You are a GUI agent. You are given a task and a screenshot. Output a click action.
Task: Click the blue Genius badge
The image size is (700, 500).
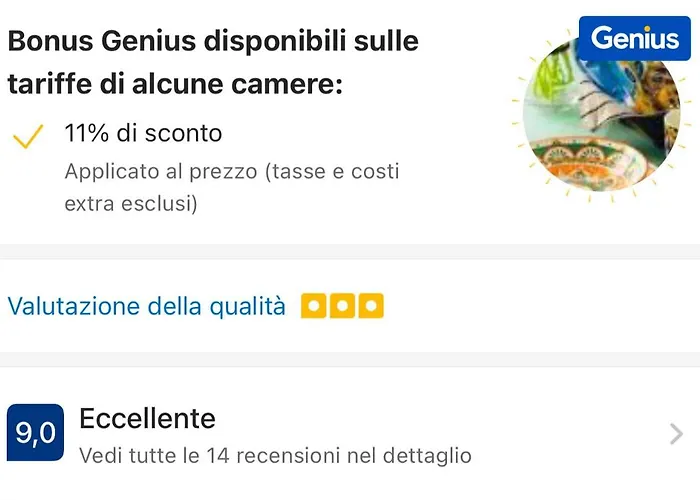[x=634, y=39]
